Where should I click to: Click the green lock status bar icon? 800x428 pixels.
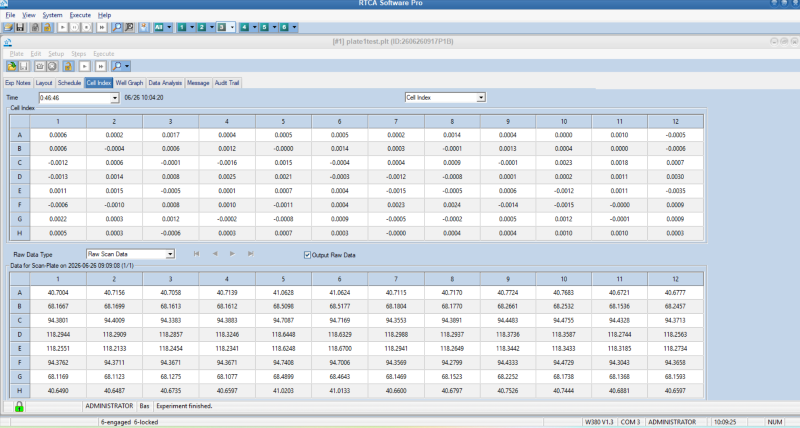point(19,407)
